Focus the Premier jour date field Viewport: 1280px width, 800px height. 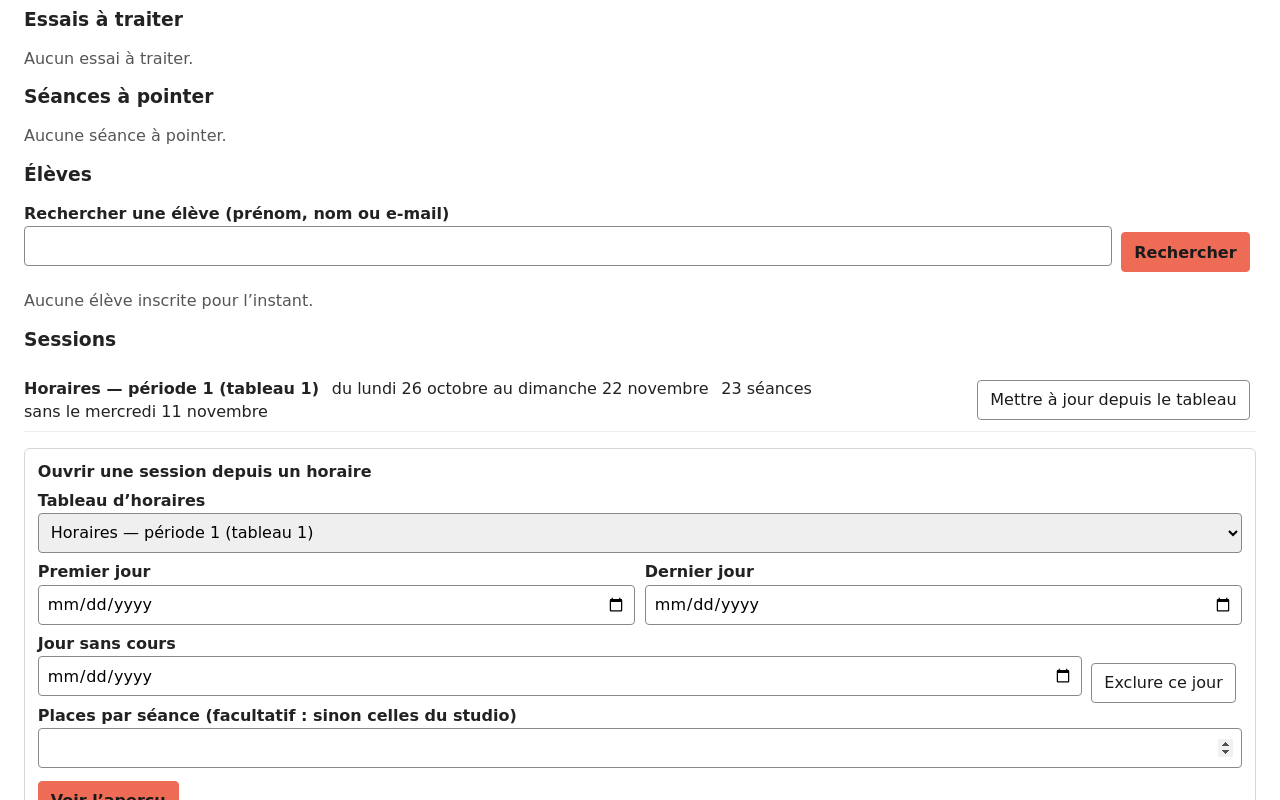(336, 605)
